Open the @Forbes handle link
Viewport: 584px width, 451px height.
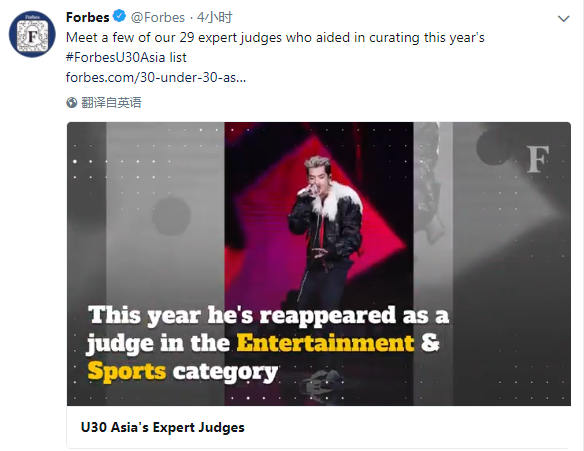coord(158,17)
